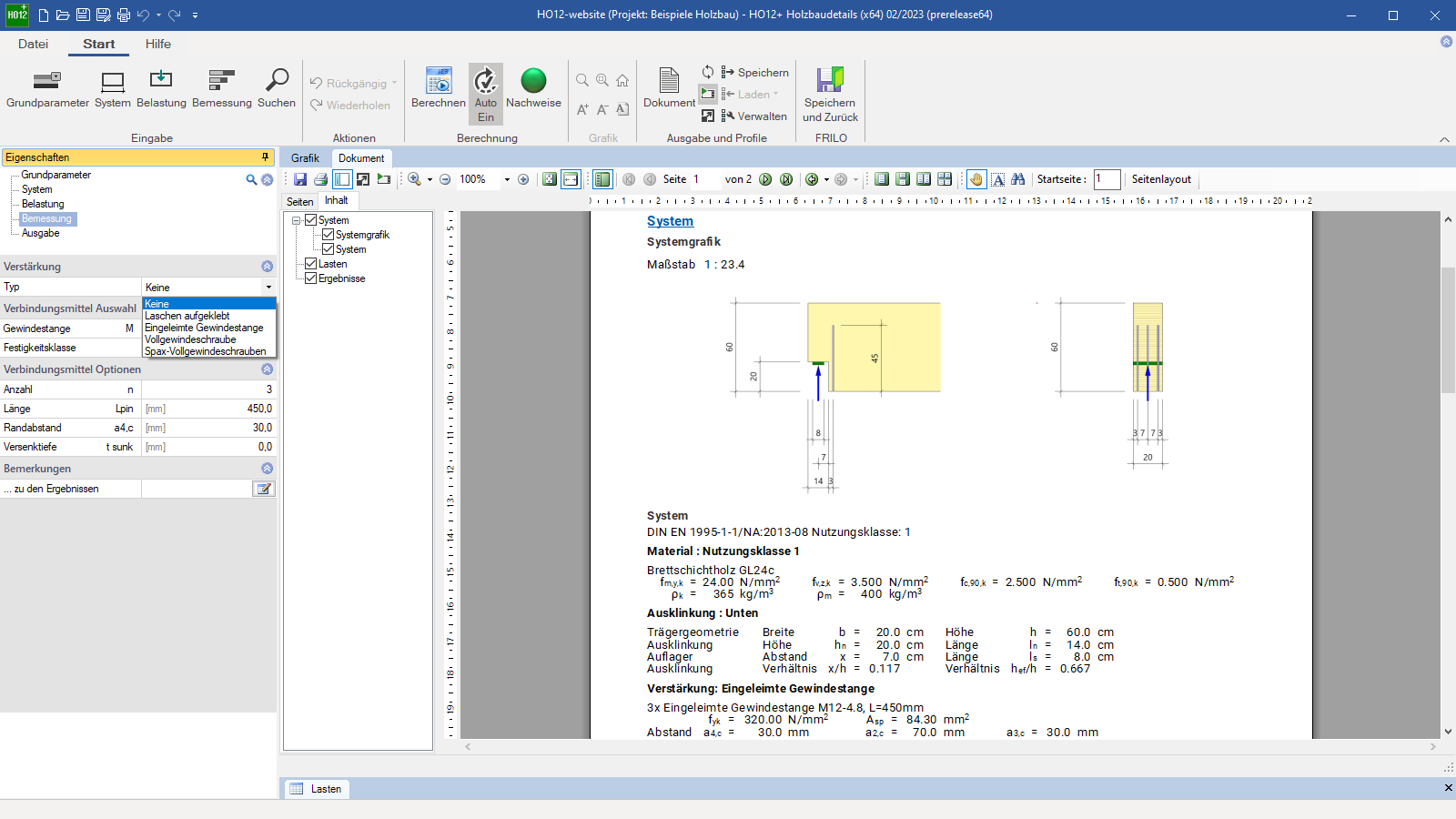Open zoom percentage dropdown arrow
This screenshot has height=819, width=1456.
pyautogui.click(x=507, y=179)
